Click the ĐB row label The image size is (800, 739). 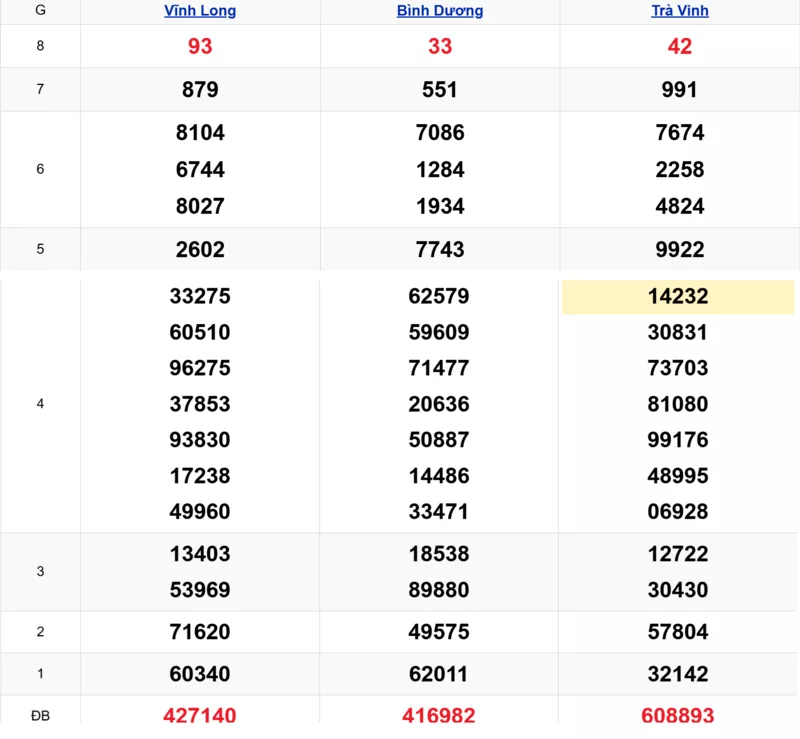pos(40,715)
